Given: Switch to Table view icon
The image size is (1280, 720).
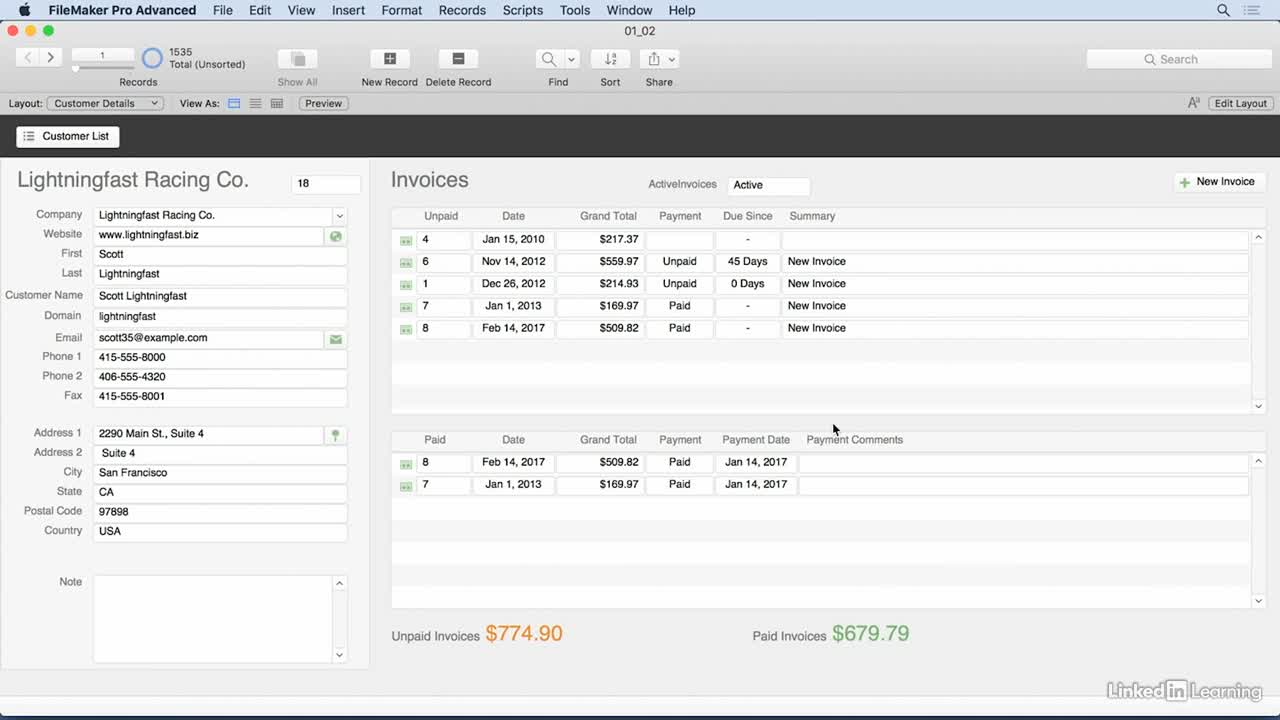Looking at the screenshot, I should pos(277,103).
